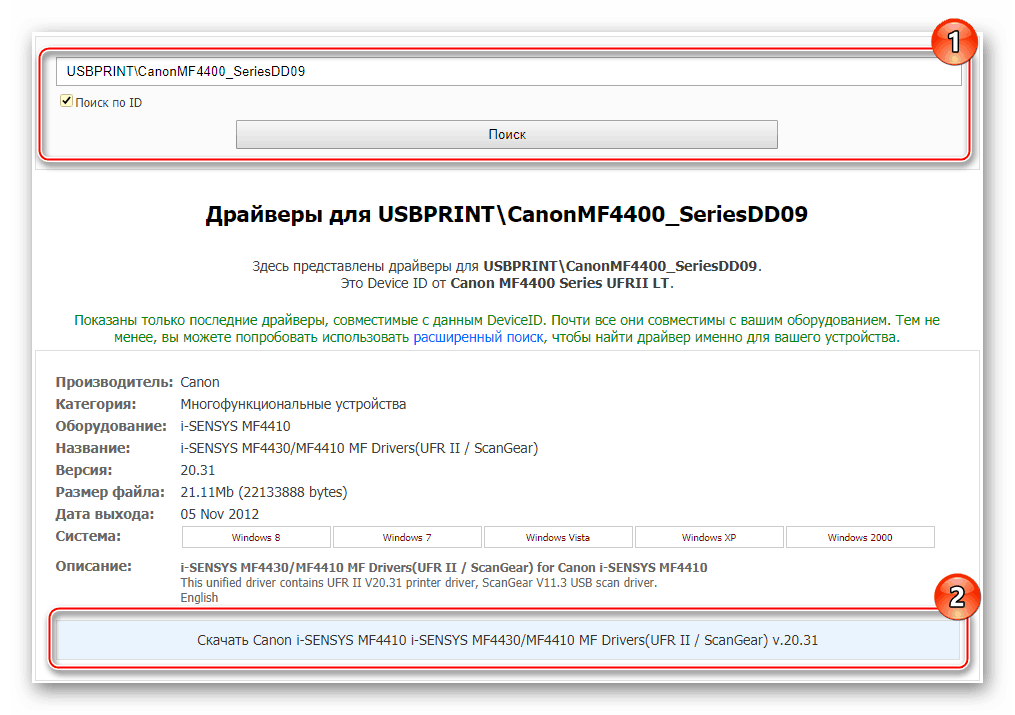Click the "Скачать Canon i-SENSYS MF4410" download button

coord(507,640)
